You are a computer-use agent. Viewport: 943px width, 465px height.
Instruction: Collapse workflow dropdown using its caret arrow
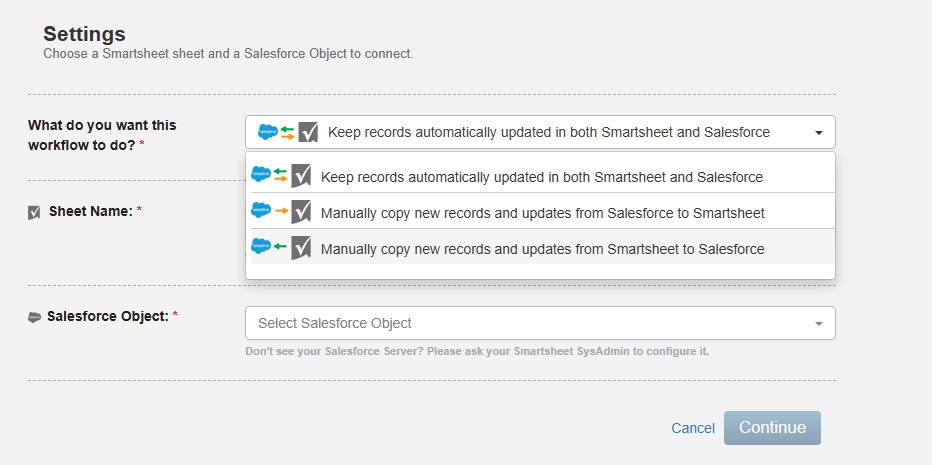[x=819, y=132]
